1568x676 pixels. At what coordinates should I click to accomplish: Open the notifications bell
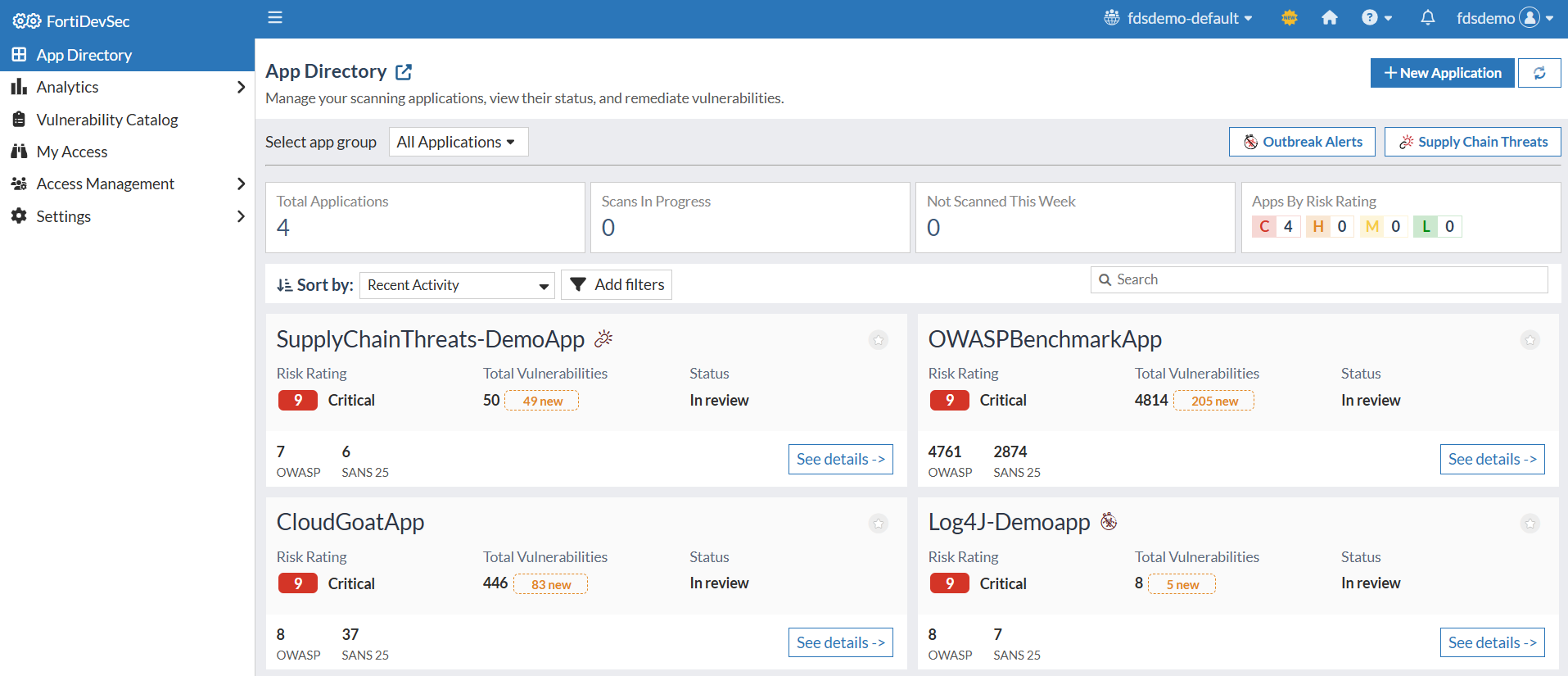tap(1427, 17)
